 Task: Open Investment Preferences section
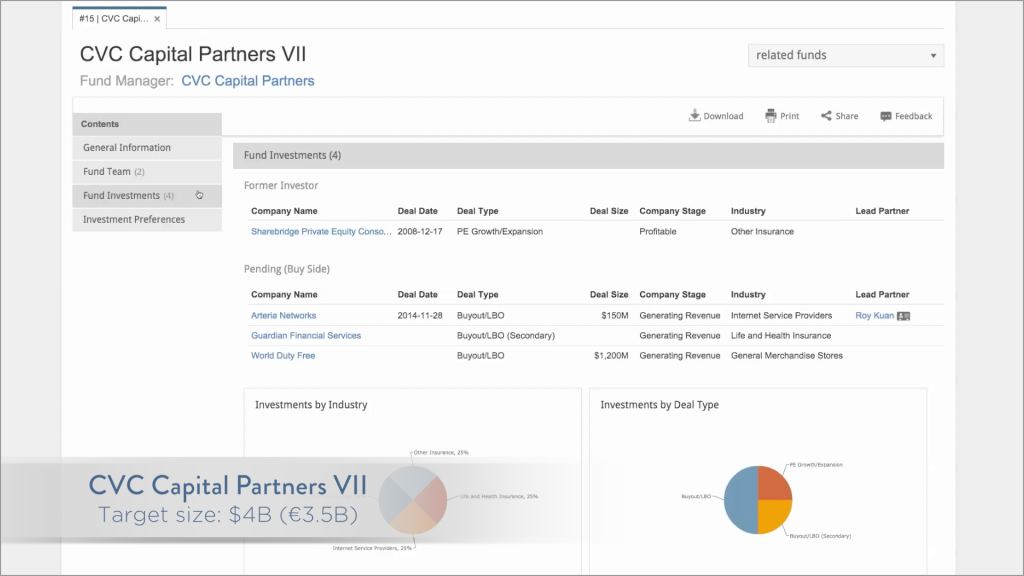point(147,219)
